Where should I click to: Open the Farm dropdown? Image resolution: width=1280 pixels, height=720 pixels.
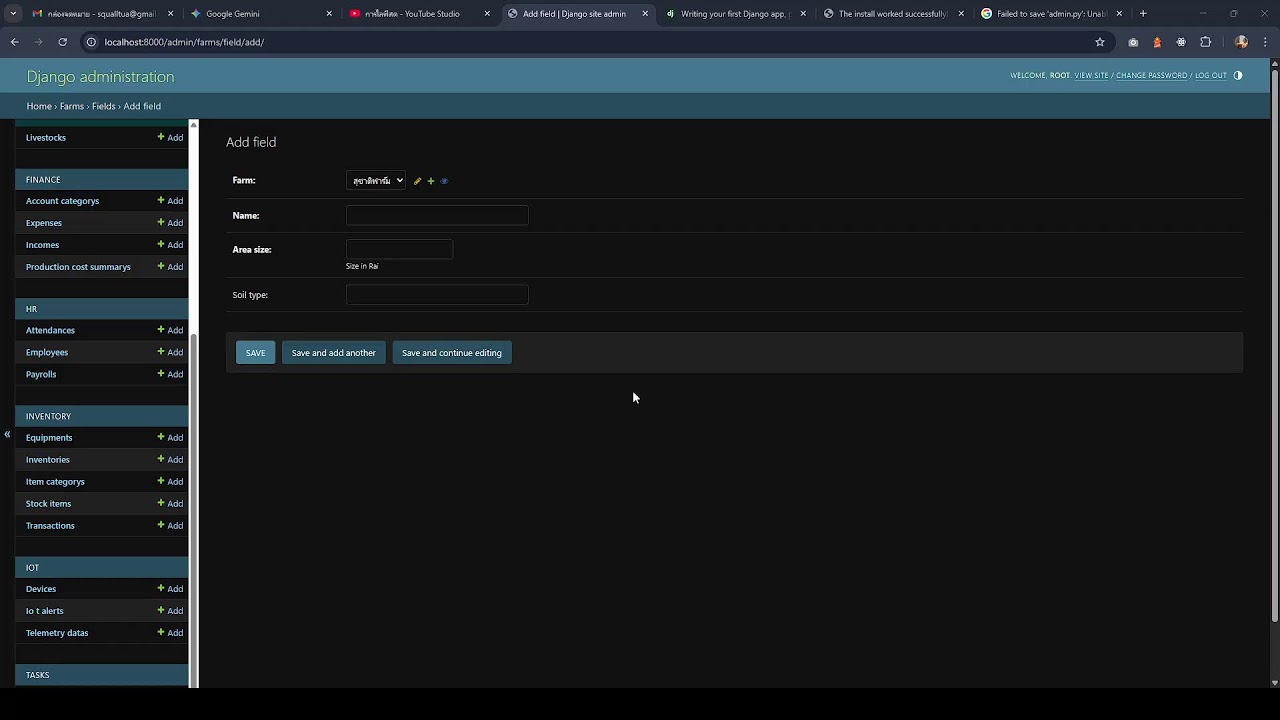pos(376,181)
